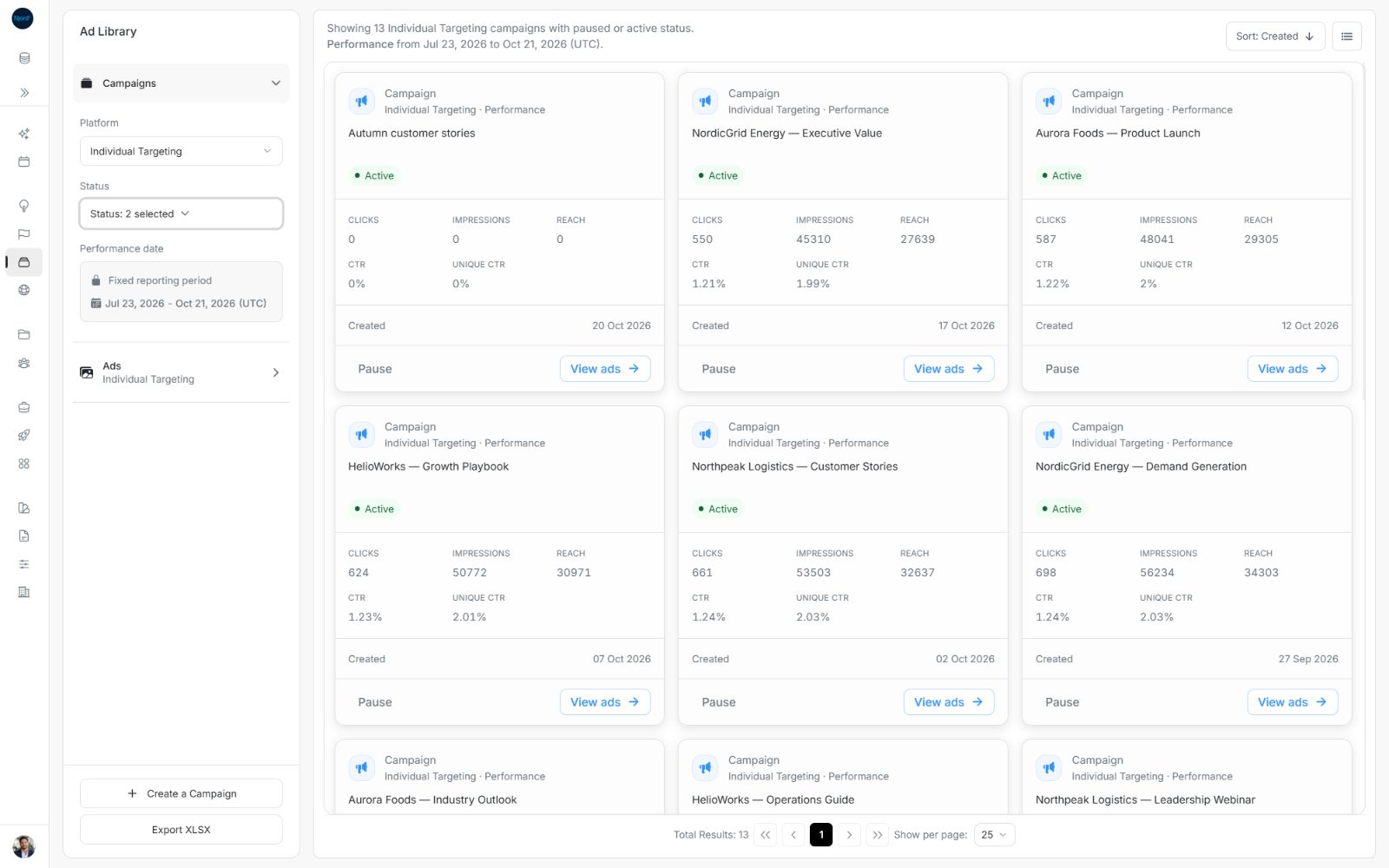Click the user avatar at the bottom left
The height and width of the screenshot is (868, 1389).
tap(23, 846)
